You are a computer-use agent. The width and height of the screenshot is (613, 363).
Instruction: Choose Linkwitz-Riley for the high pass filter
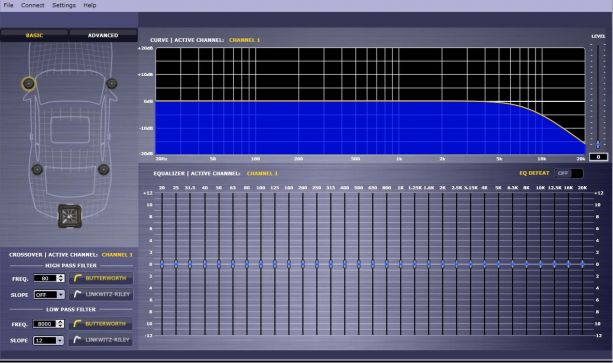point(101,294)
